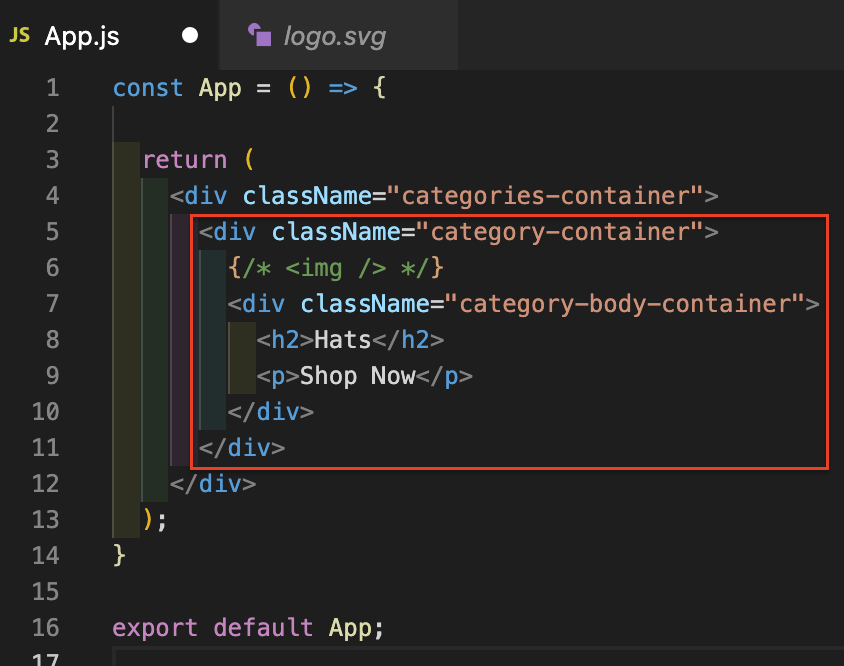Click line number 9 in the gutter
The height and width of the screenshot is (666, 844).
(x=52, y=376)
